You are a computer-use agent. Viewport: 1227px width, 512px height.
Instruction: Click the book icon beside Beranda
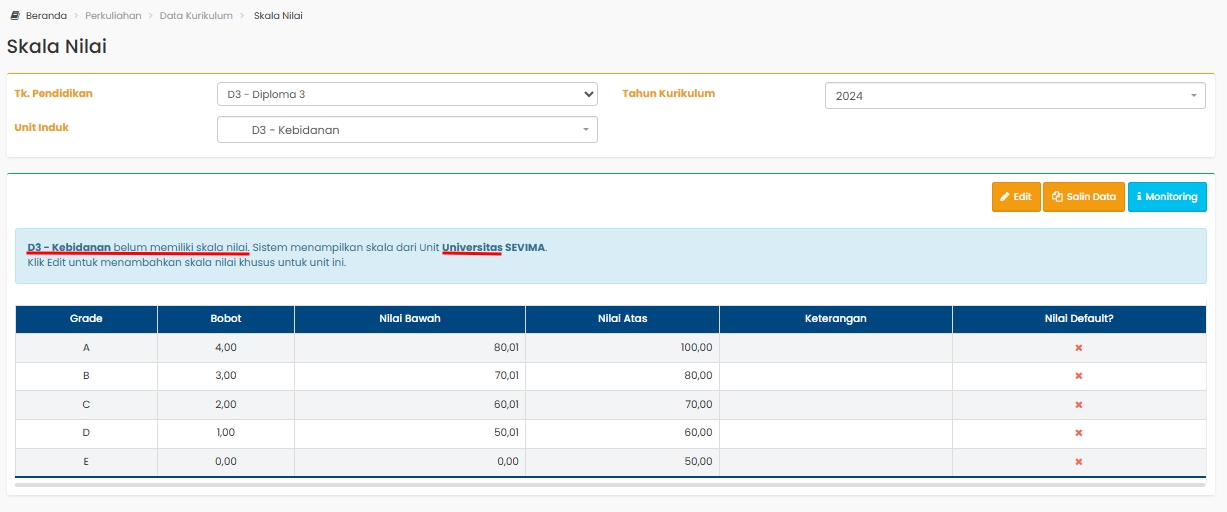point(14,16)
